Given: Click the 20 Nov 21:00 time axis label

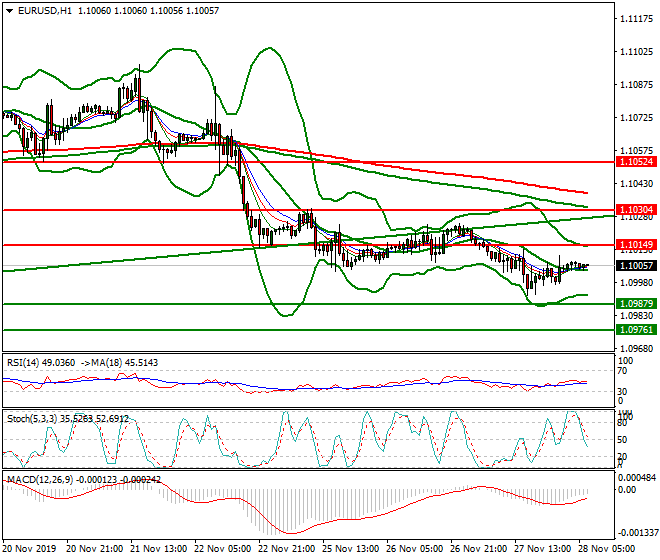Looking at the screenshot, I should click(x=95, y=549).
